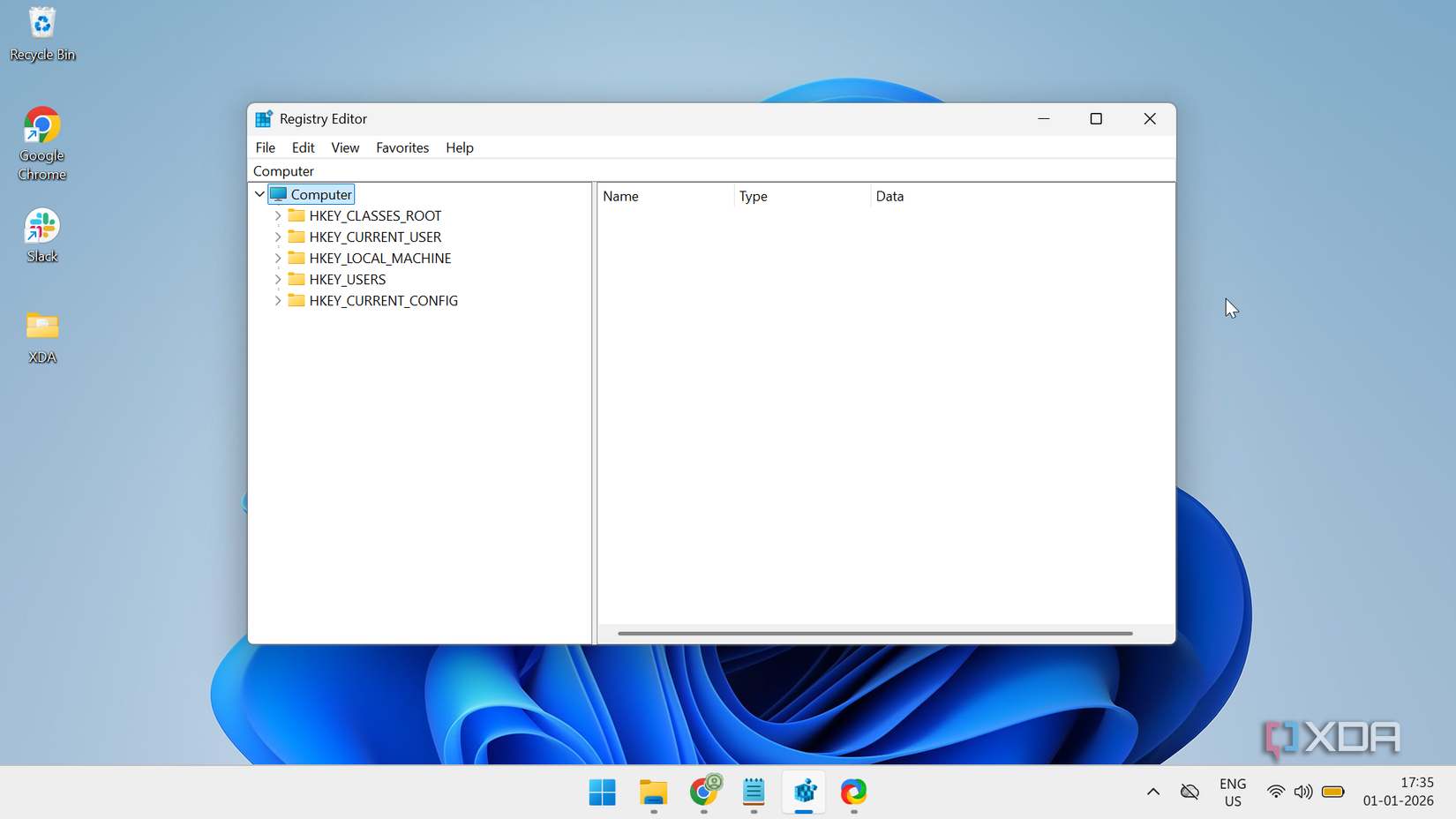Viewport: 1456px width, 819px height.
Task: Minimize the Registry Editor window
Action: [x=1044, y=118]
